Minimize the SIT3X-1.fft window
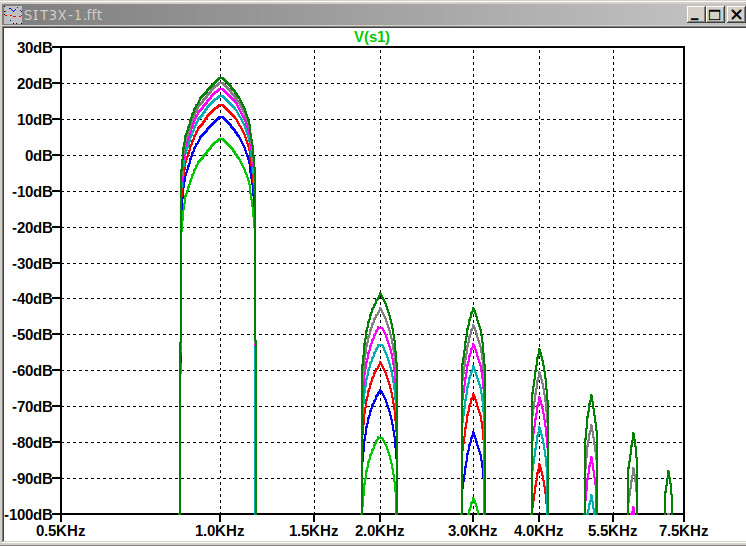The height and width of the screenshot is (546, 746). pos(695,15)
